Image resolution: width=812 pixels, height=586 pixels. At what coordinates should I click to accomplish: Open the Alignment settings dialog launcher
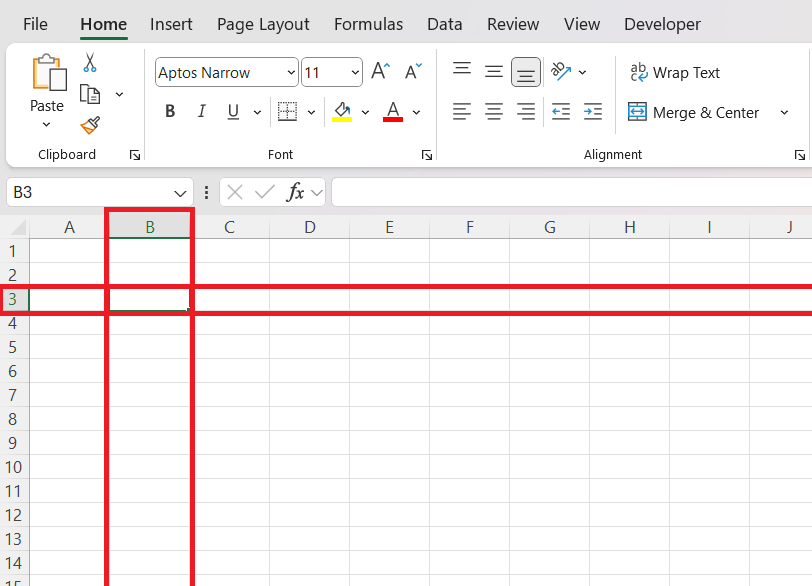(800, 155)
